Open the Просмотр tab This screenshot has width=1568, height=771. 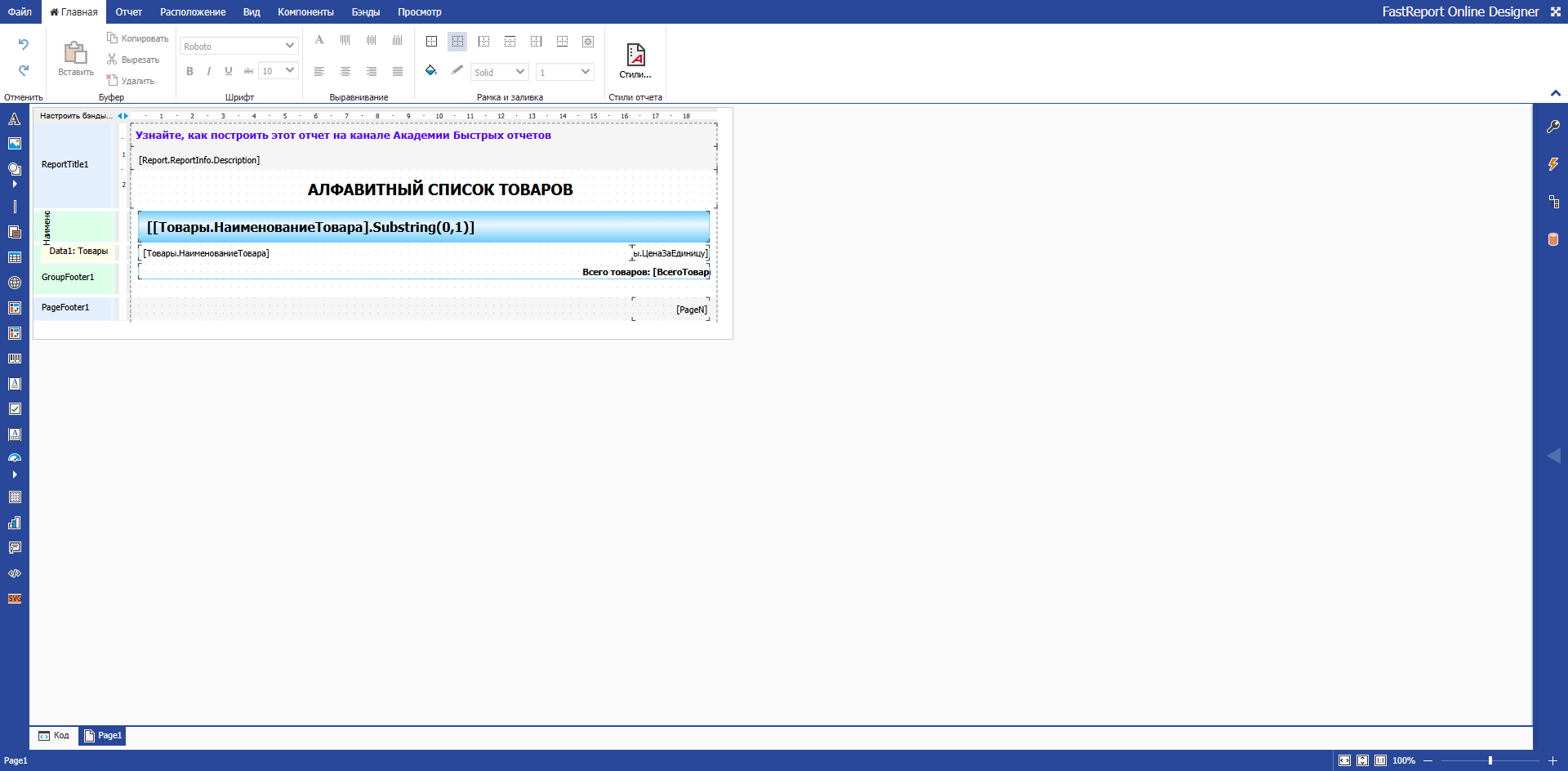click(420, 11)
